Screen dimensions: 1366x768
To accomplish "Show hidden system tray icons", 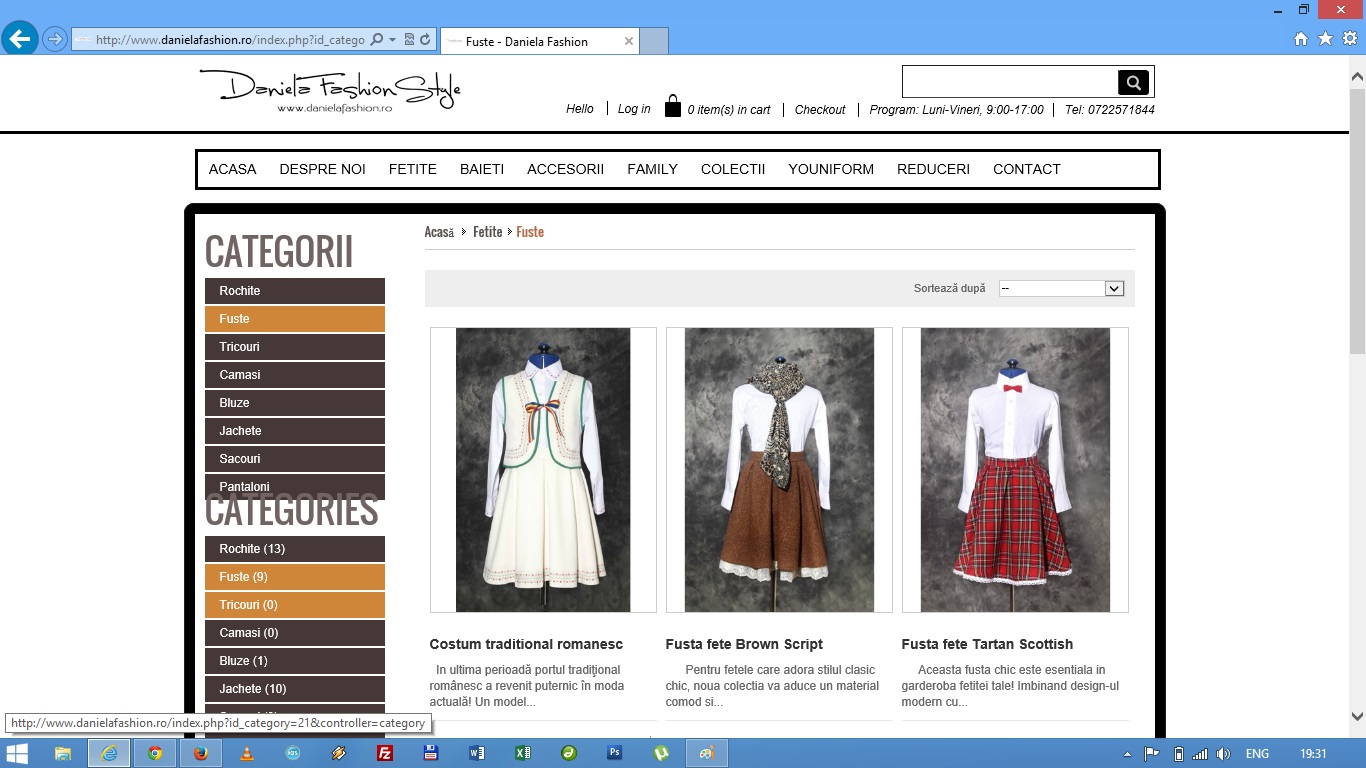I will (1128, 754).
